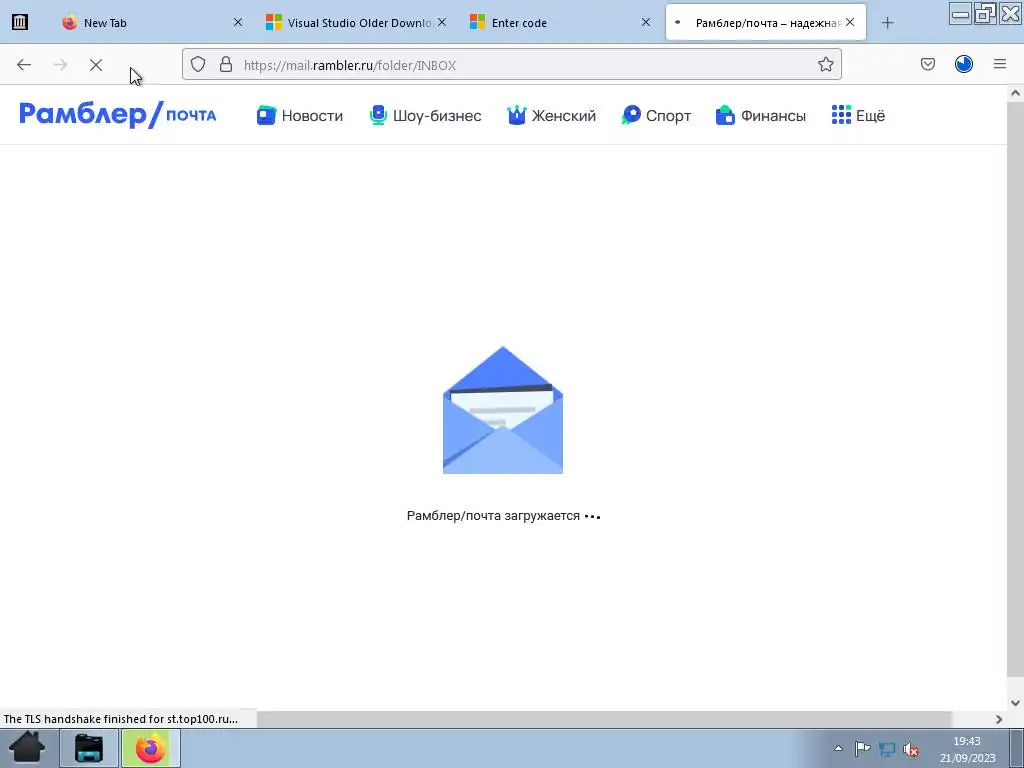The image size is (1024, 768).
Task: Click the Спорт icon
Action: [x=631, y=115]
